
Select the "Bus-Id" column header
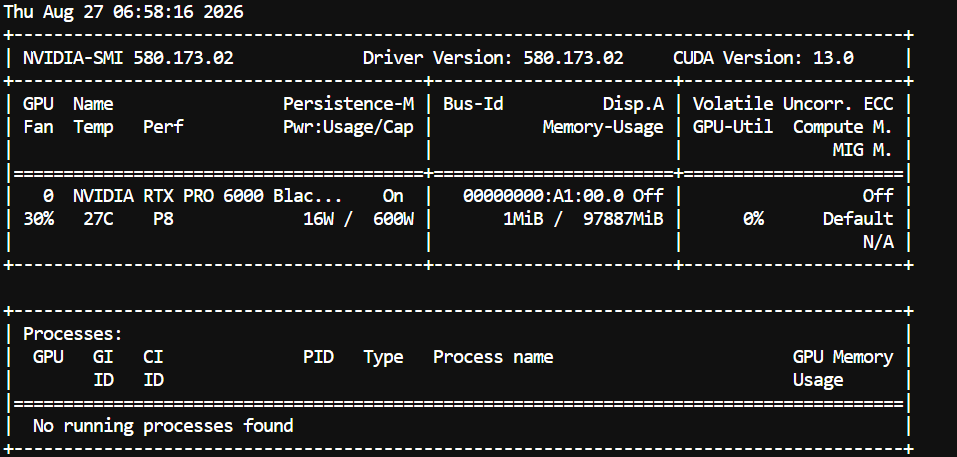(473, 104)
